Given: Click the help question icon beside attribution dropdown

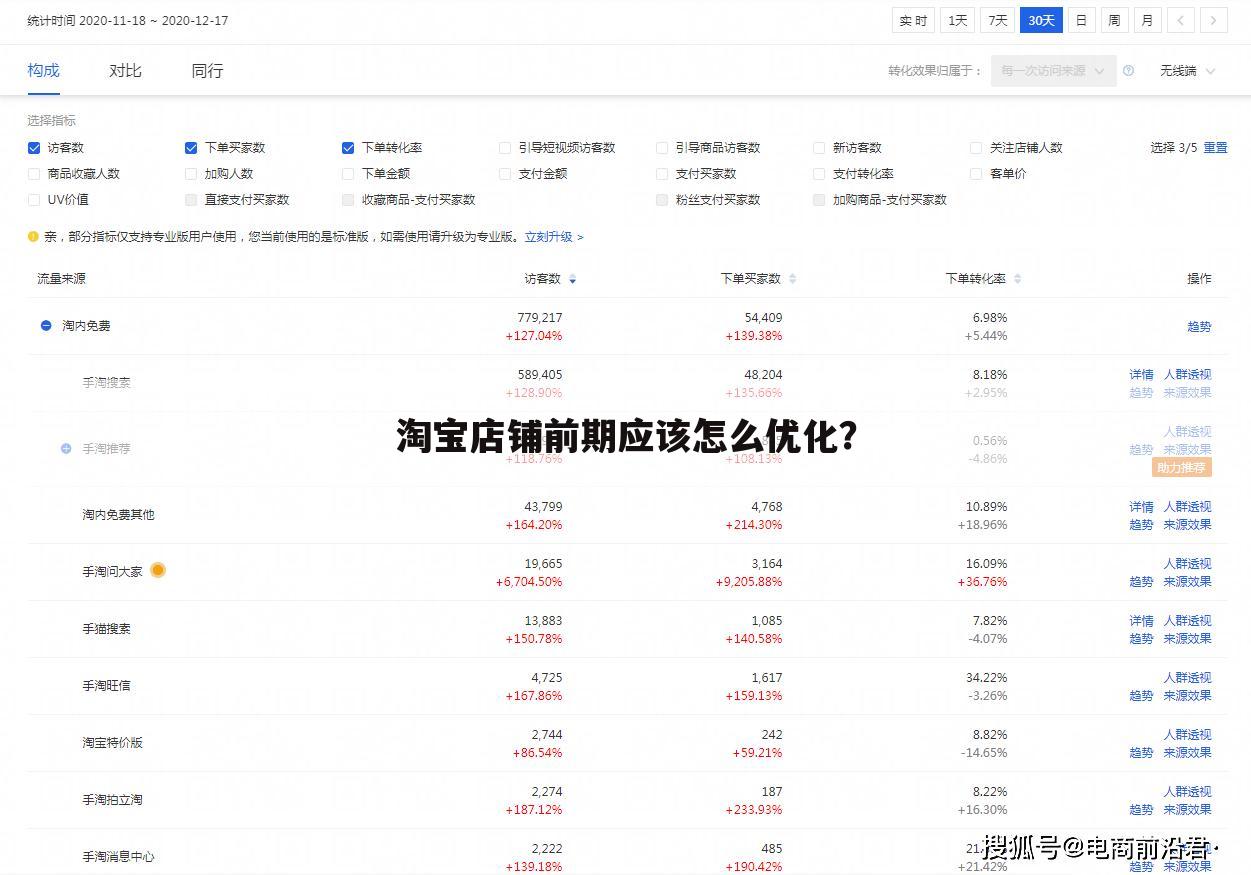Looking at the screenshot, I should pyautogui.click(x=1128, y=71).
